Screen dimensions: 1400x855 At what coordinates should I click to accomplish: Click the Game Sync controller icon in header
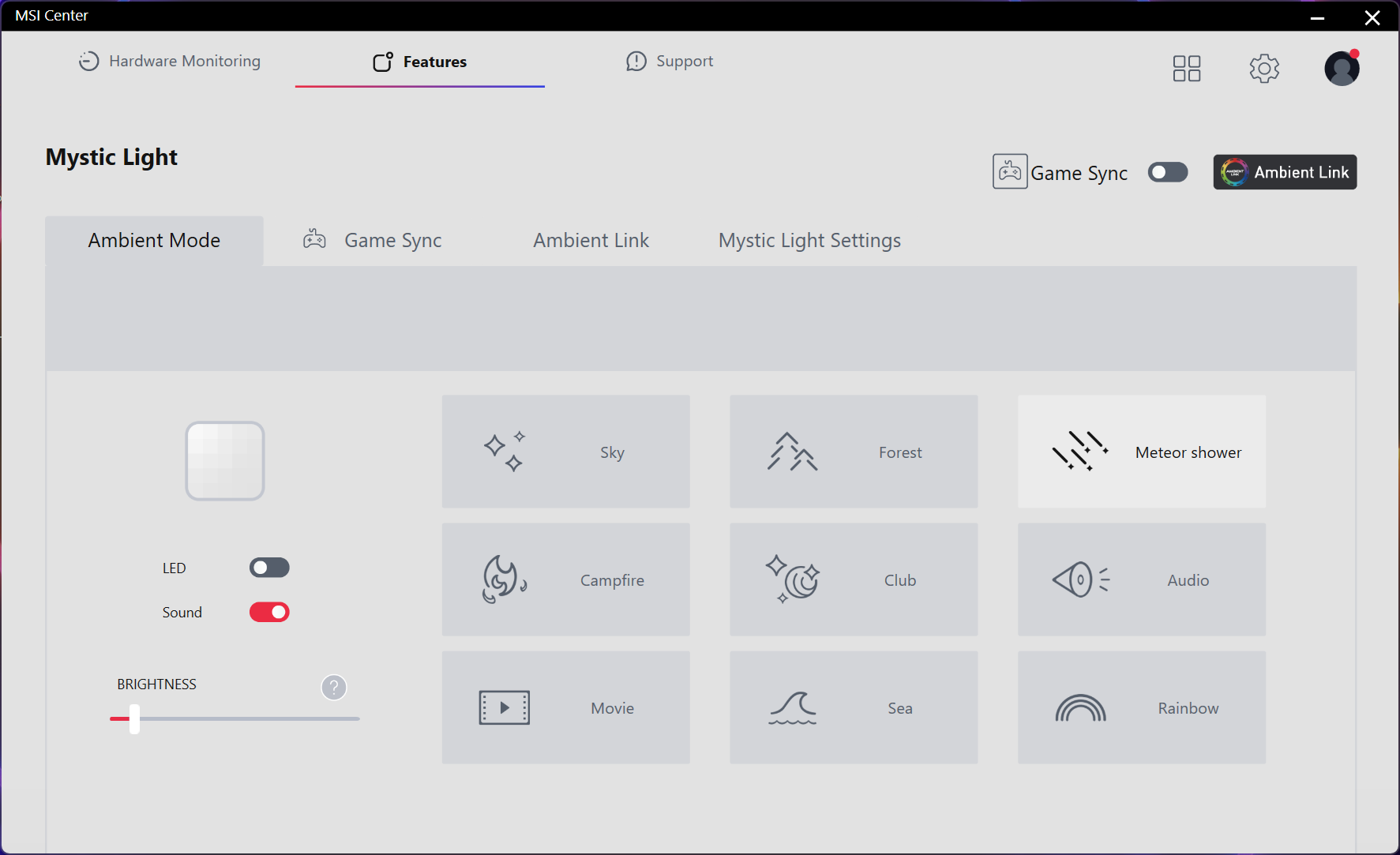tap(1010, 171)
